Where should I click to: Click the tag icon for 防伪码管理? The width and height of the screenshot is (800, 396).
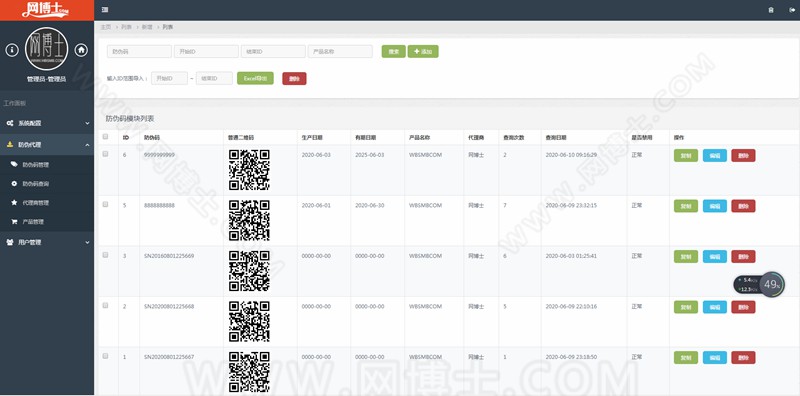pyautogui.click(x=14, y=164)
